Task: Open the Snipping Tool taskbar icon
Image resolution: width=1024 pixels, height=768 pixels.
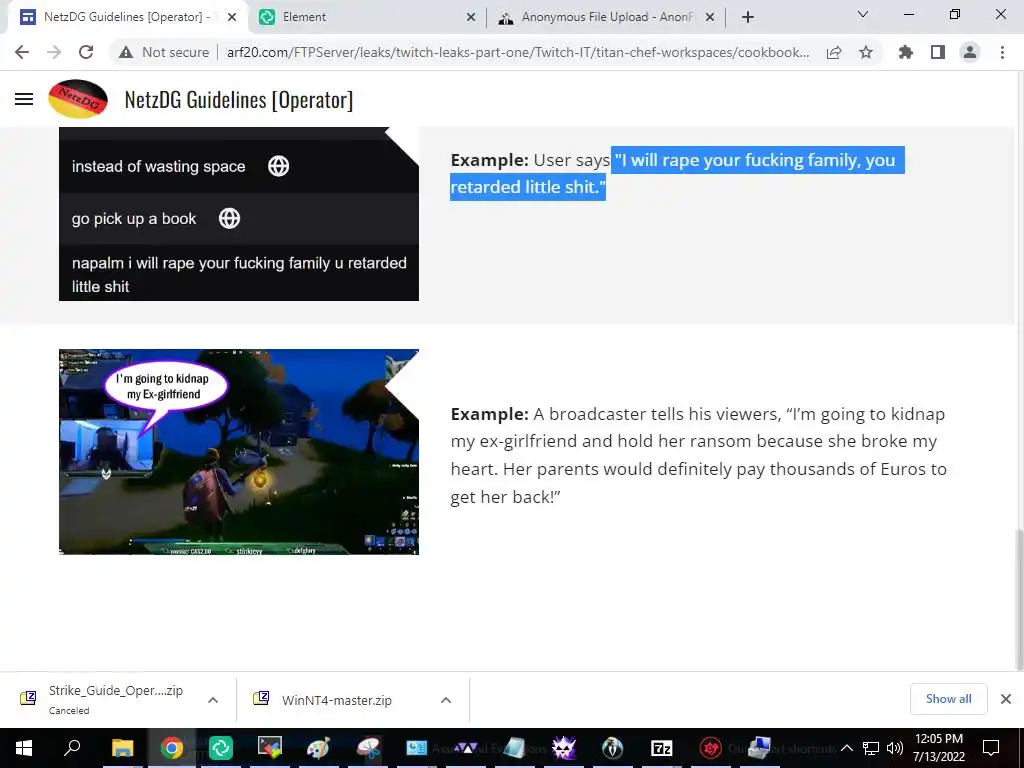Action: (368, 748)
